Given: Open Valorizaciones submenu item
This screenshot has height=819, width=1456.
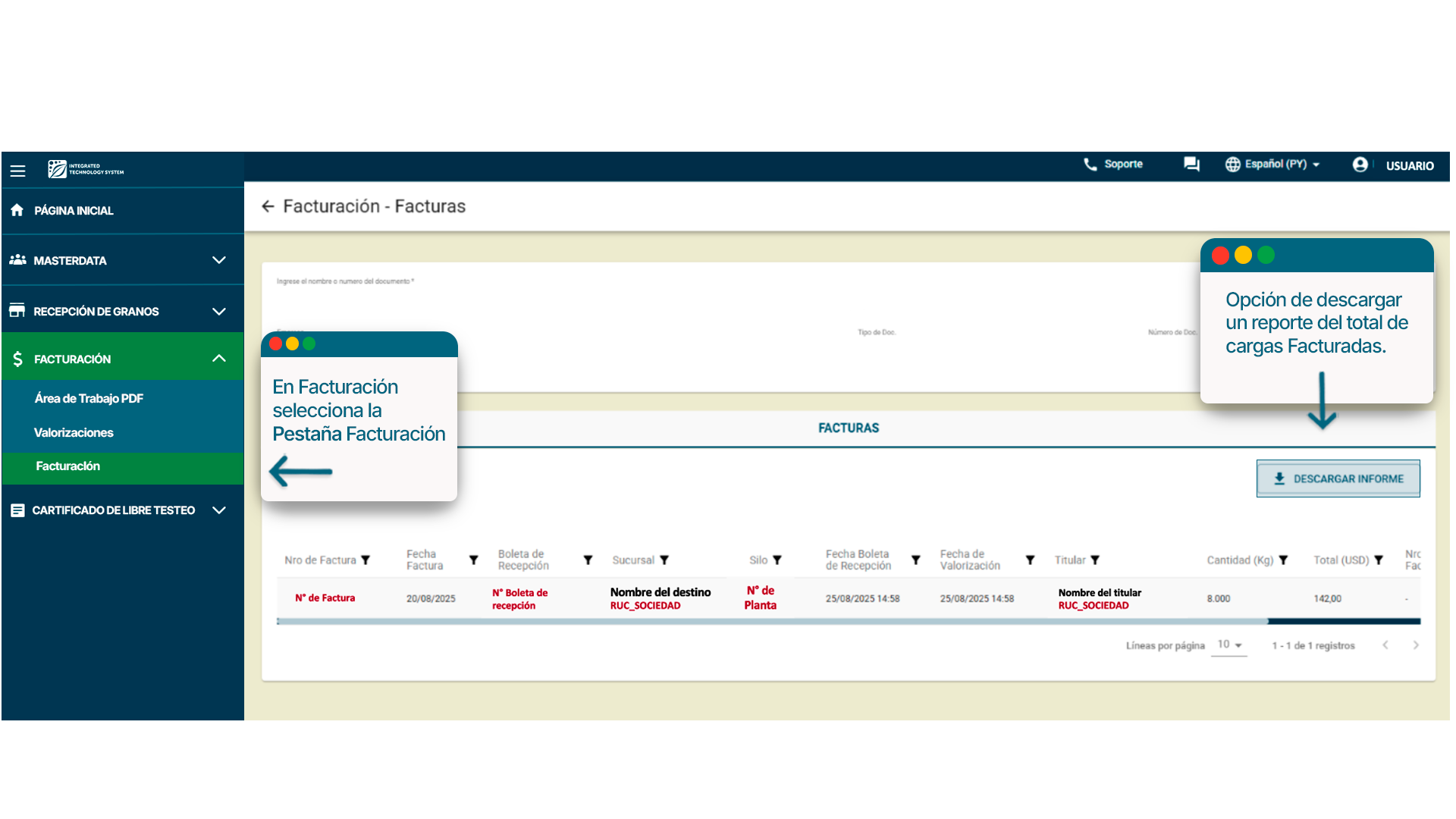Looking at the screenshot, I should (x=74, y=433).
